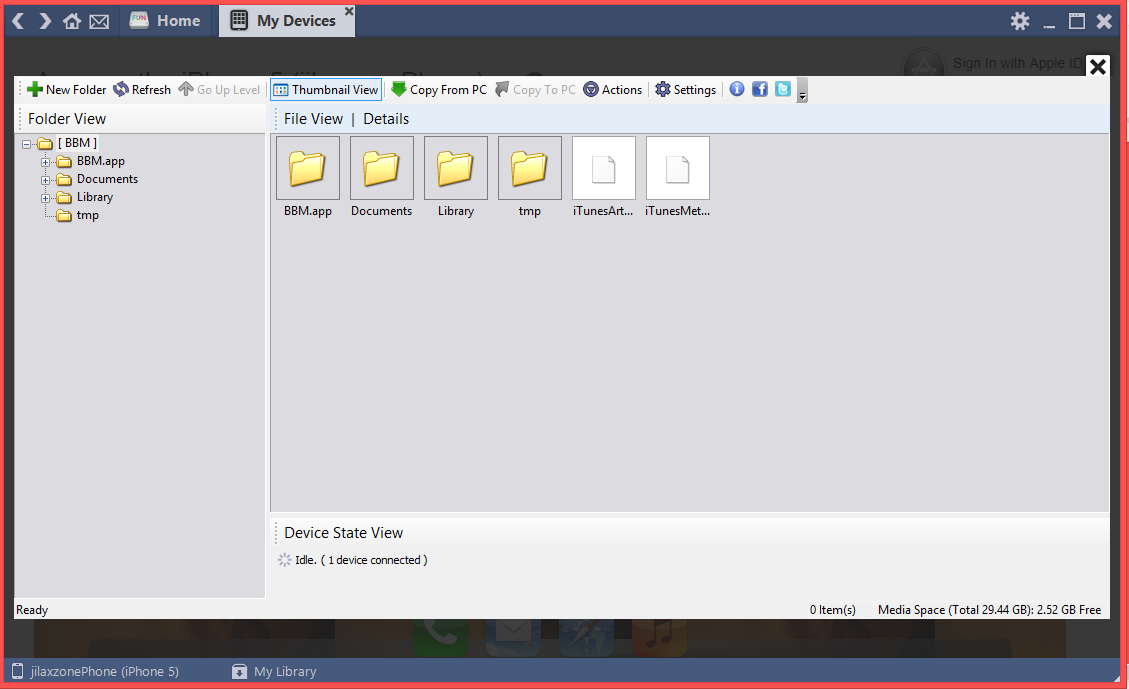Open Settings in the toolbar
Image resolution: width=1129 pixels, height=689 pixels.
click(685, 89)
